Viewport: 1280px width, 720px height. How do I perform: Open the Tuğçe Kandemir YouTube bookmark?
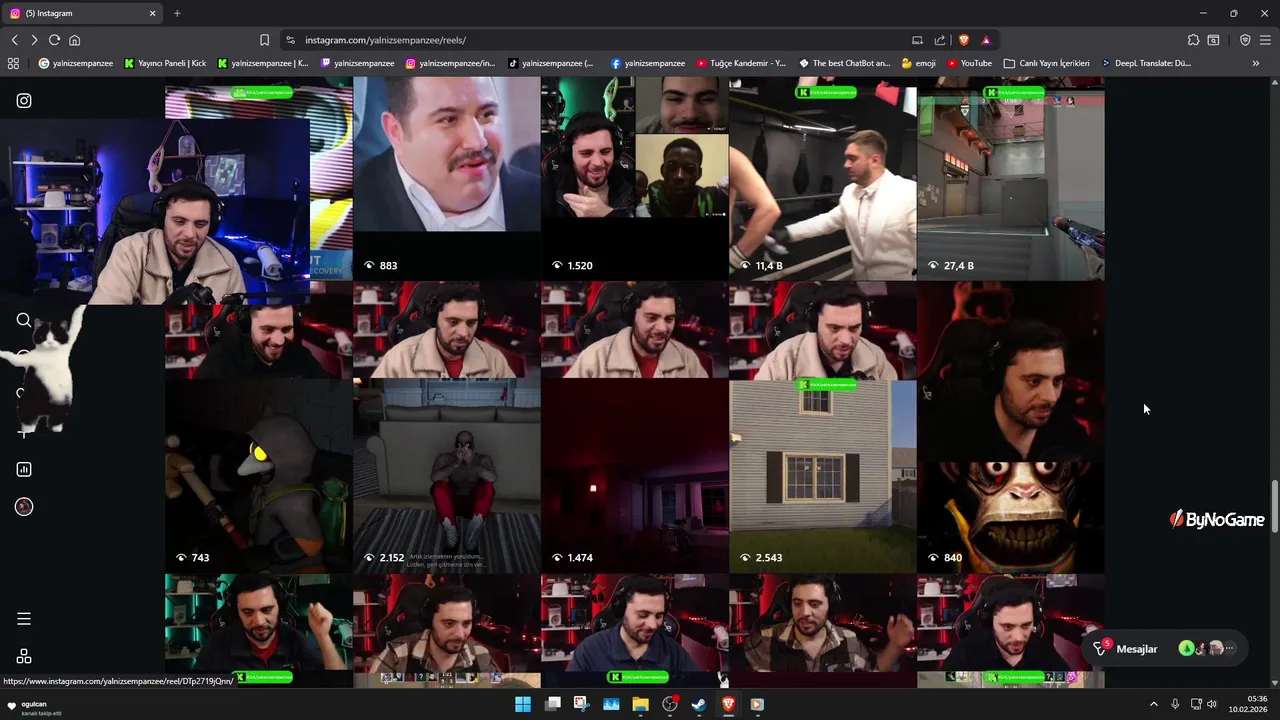pos(741,63)
